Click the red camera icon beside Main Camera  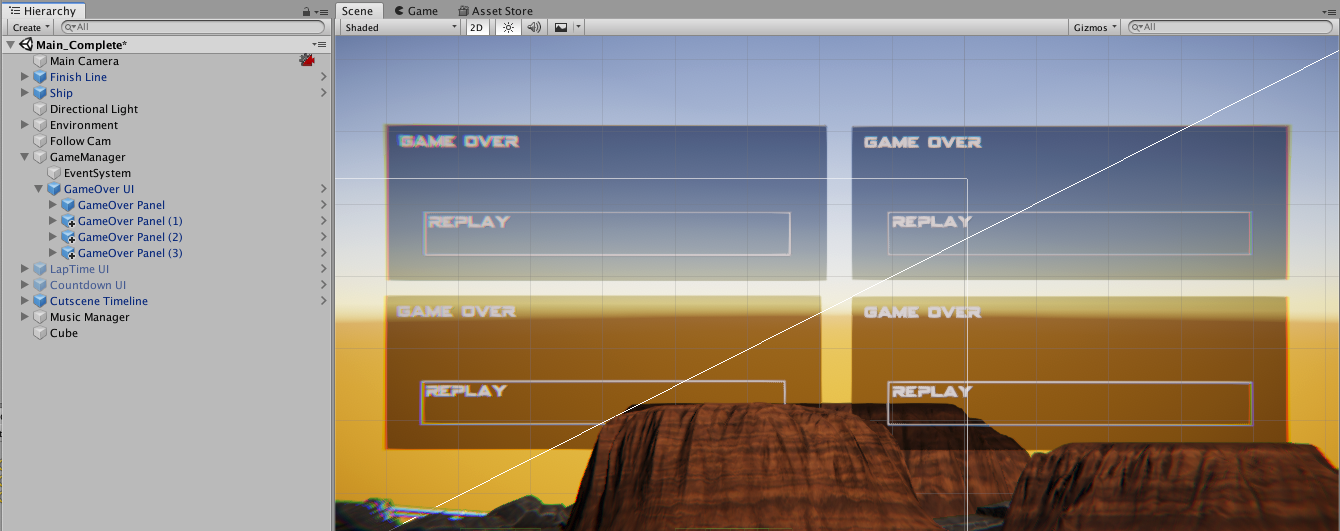click(x=307, y=61)
